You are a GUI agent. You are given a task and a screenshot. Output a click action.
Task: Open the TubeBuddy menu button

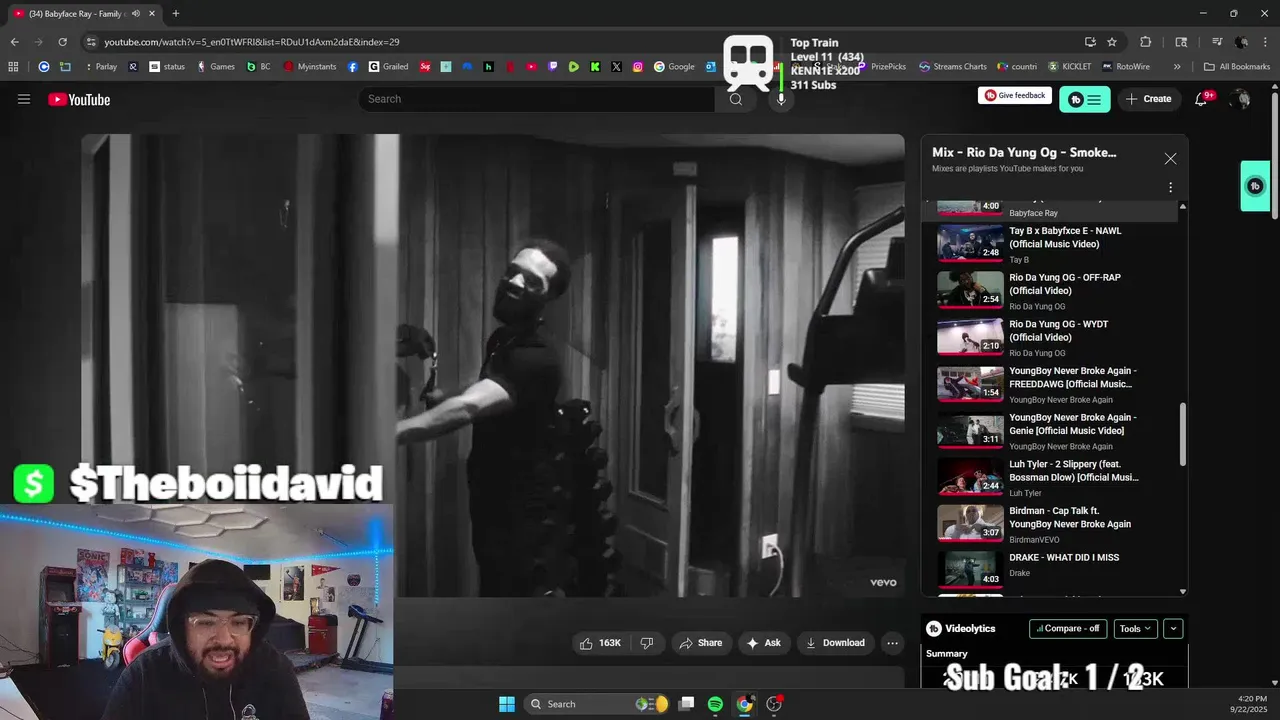coord(1085,99)
